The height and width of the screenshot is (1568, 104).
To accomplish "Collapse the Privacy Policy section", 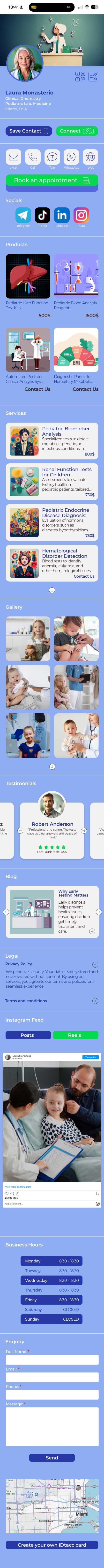I will pos(95,964).
